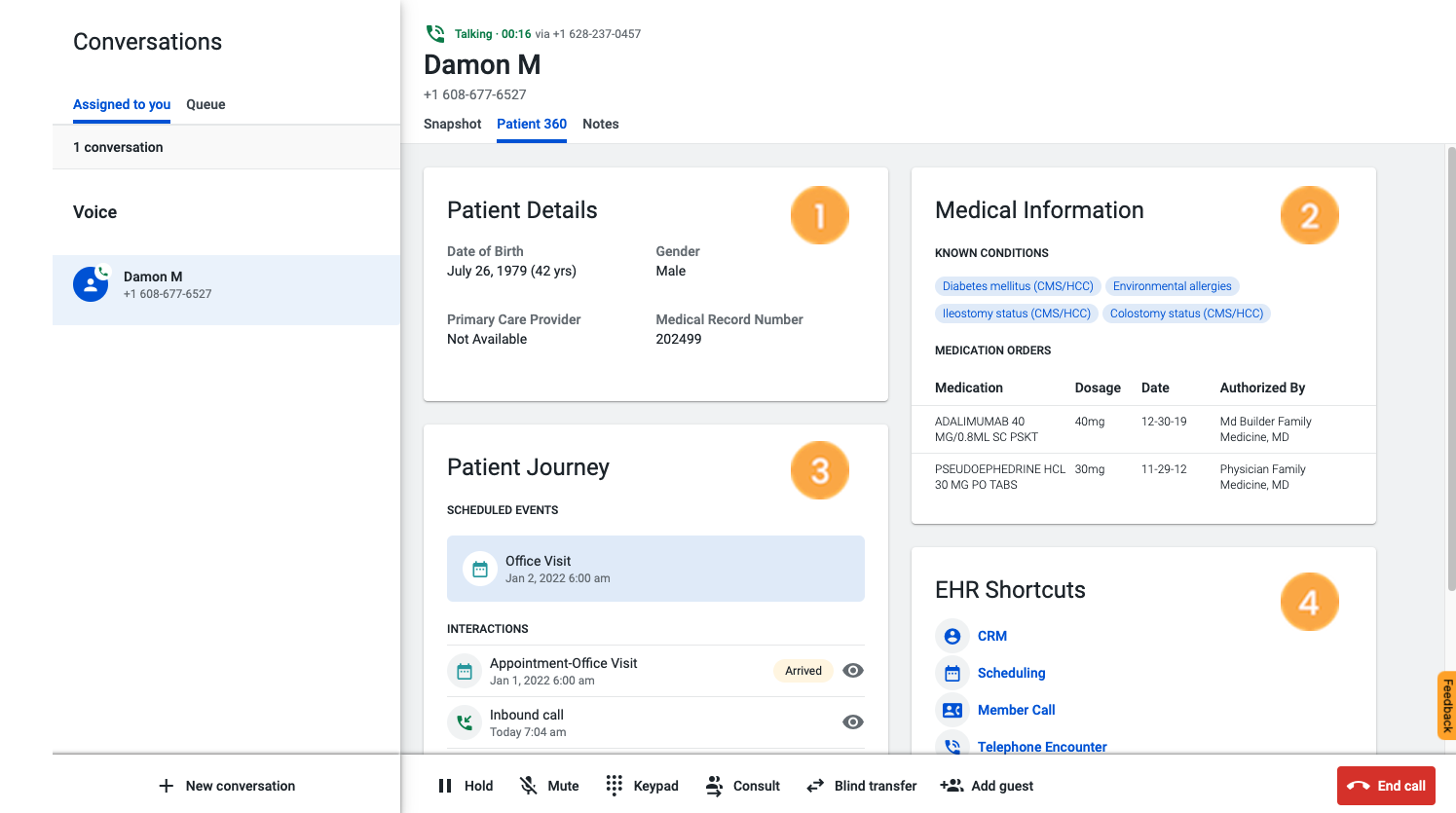The width and height of the screenshot is (1456, 813).
Task: Switch to the Snapshot tab
Action: 452,124
